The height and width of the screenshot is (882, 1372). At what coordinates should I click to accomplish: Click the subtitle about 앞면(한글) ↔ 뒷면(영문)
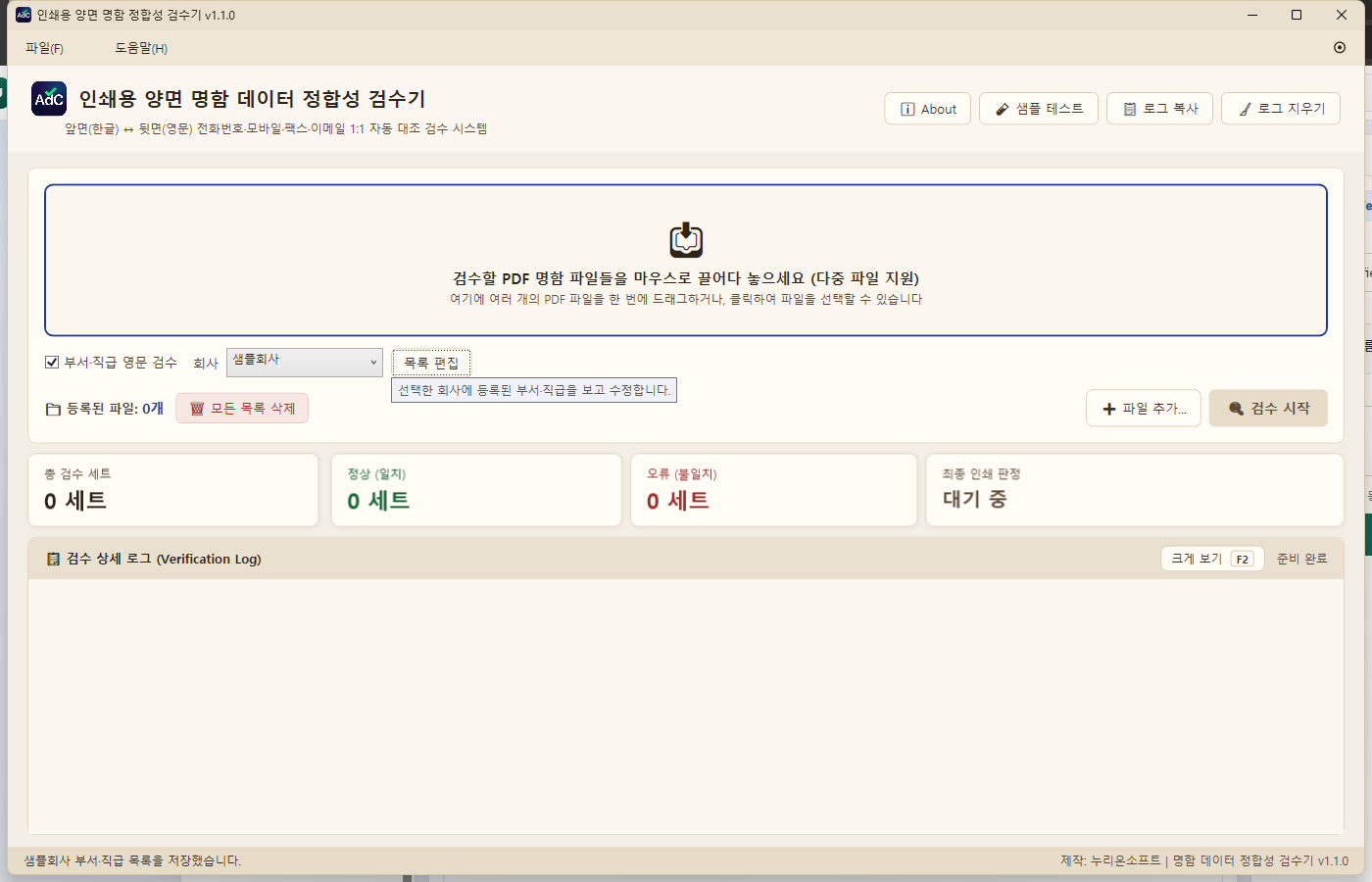click(x=276, y=128)
